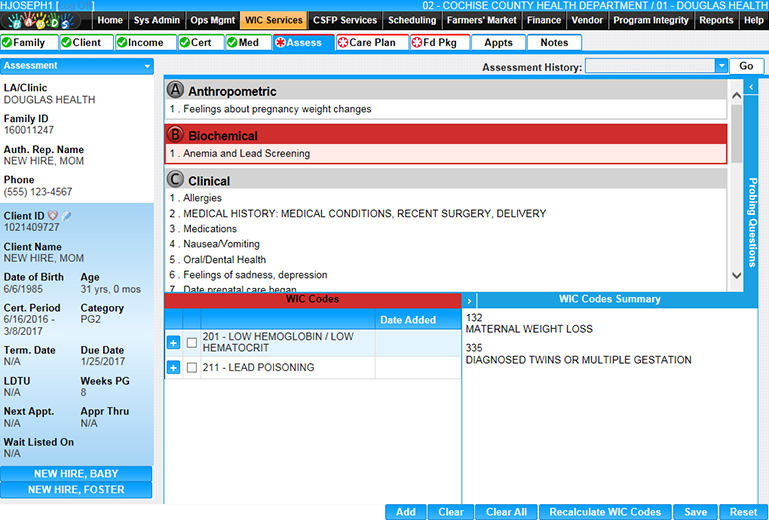Click the Go button
The height and width of the screenshot is (520, 769).
(746, 66)
